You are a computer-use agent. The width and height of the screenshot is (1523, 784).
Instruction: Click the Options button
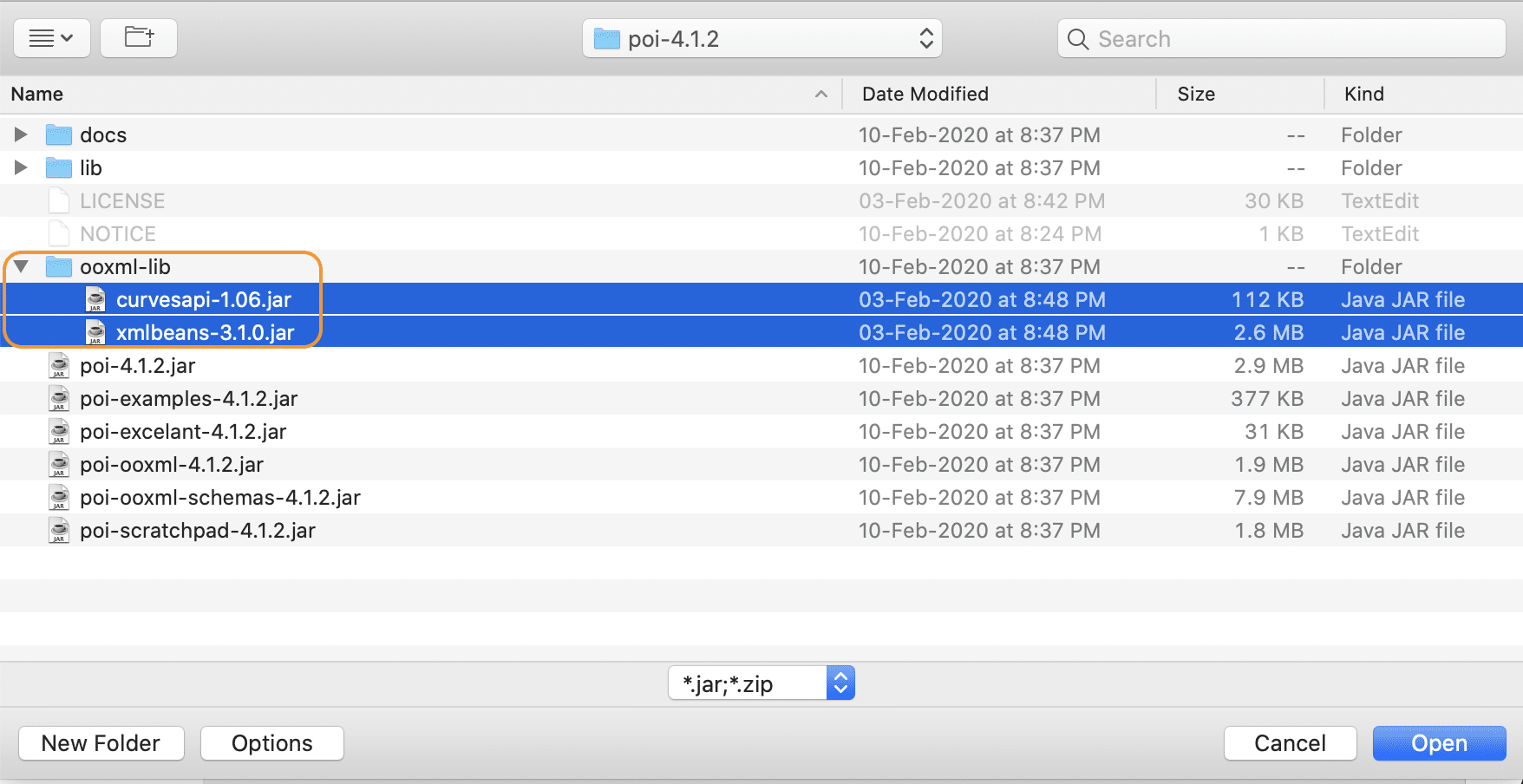coord(271,742)
